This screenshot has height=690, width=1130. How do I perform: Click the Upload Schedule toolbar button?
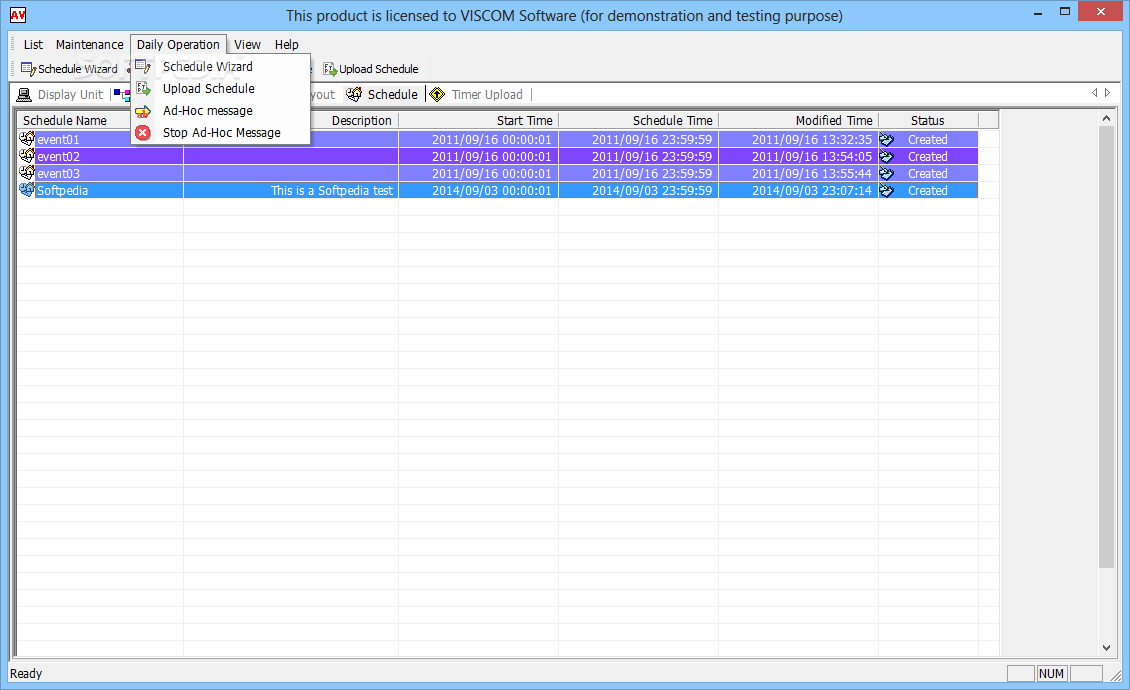(370, 69)
